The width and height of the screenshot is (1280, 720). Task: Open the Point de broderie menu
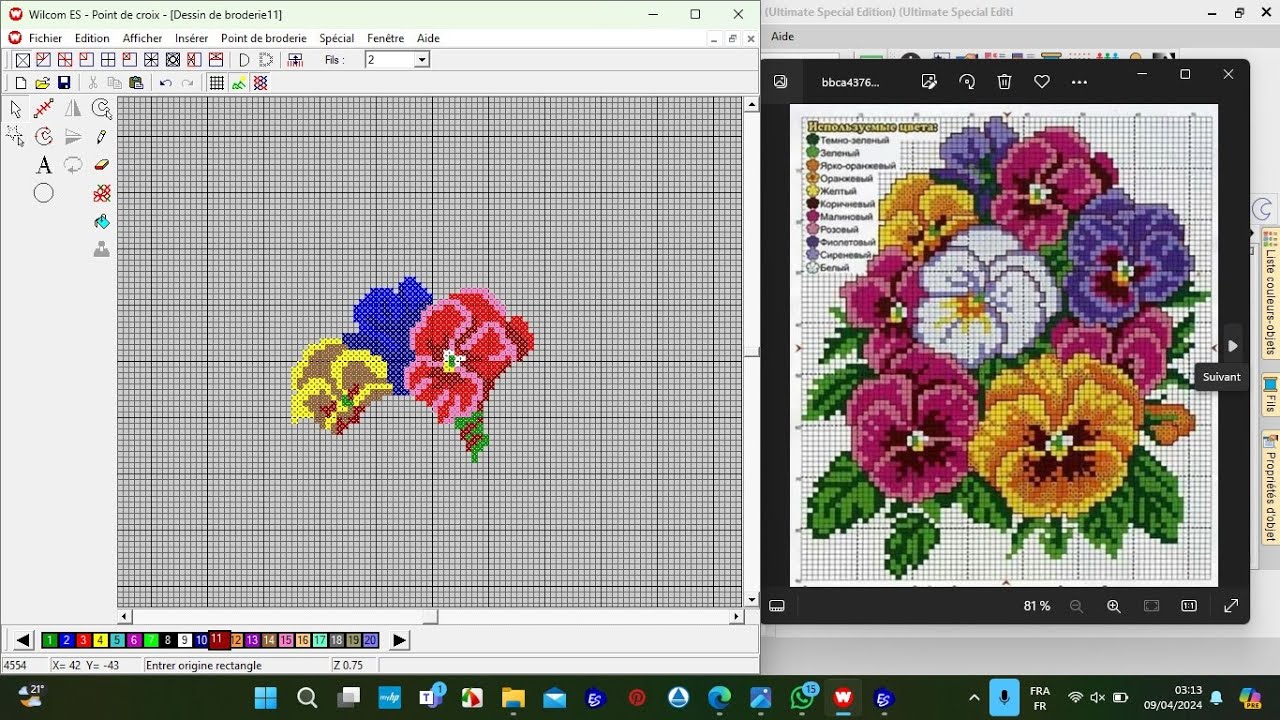(264, 38)
